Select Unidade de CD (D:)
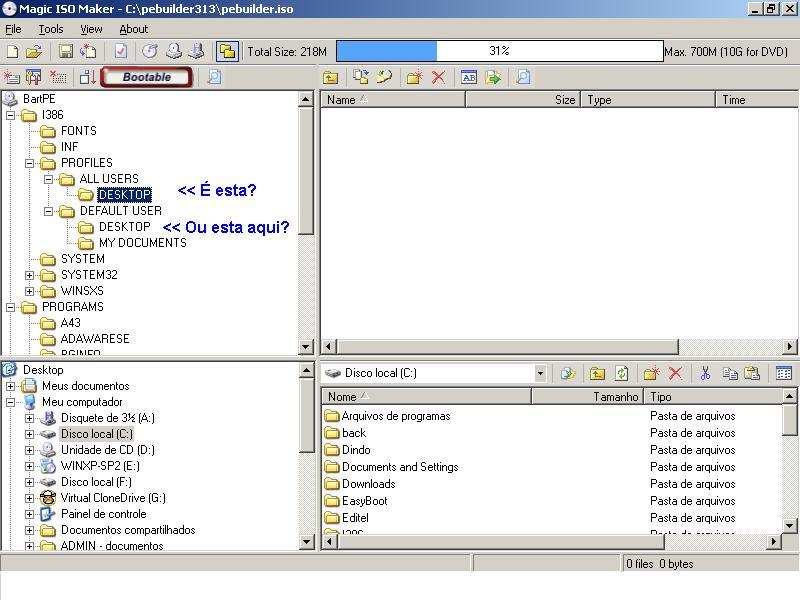Screen dimensions: 800x600 pos(108,450)
